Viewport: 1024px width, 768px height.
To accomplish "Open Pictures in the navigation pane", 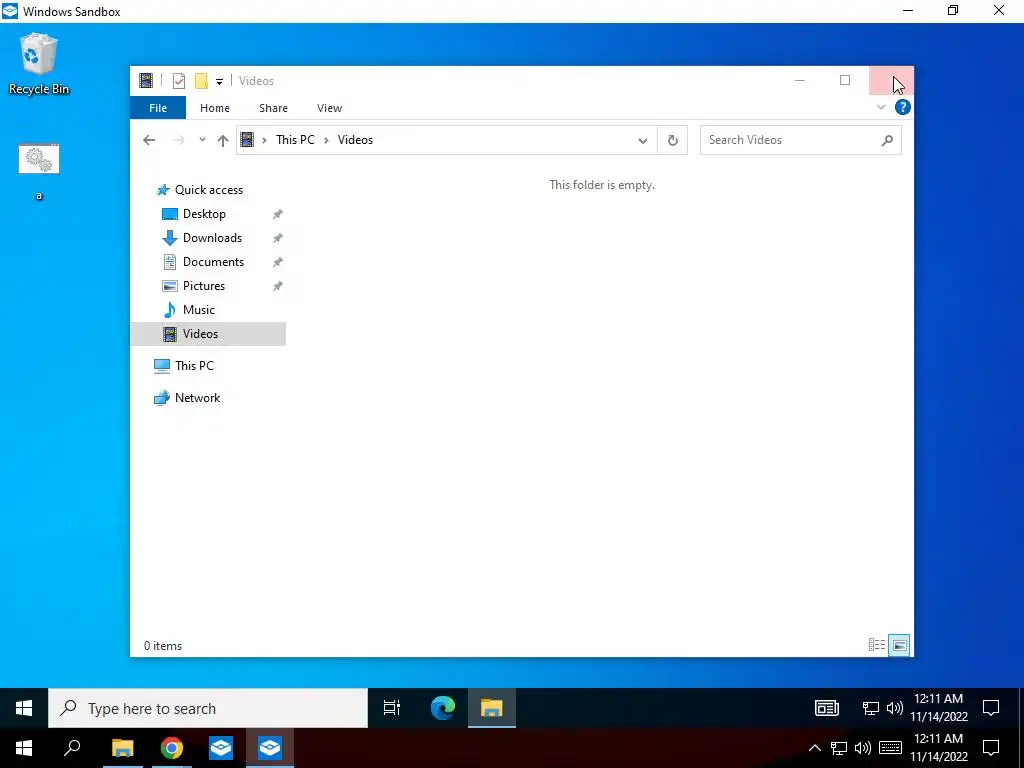I will coord(204,286).
